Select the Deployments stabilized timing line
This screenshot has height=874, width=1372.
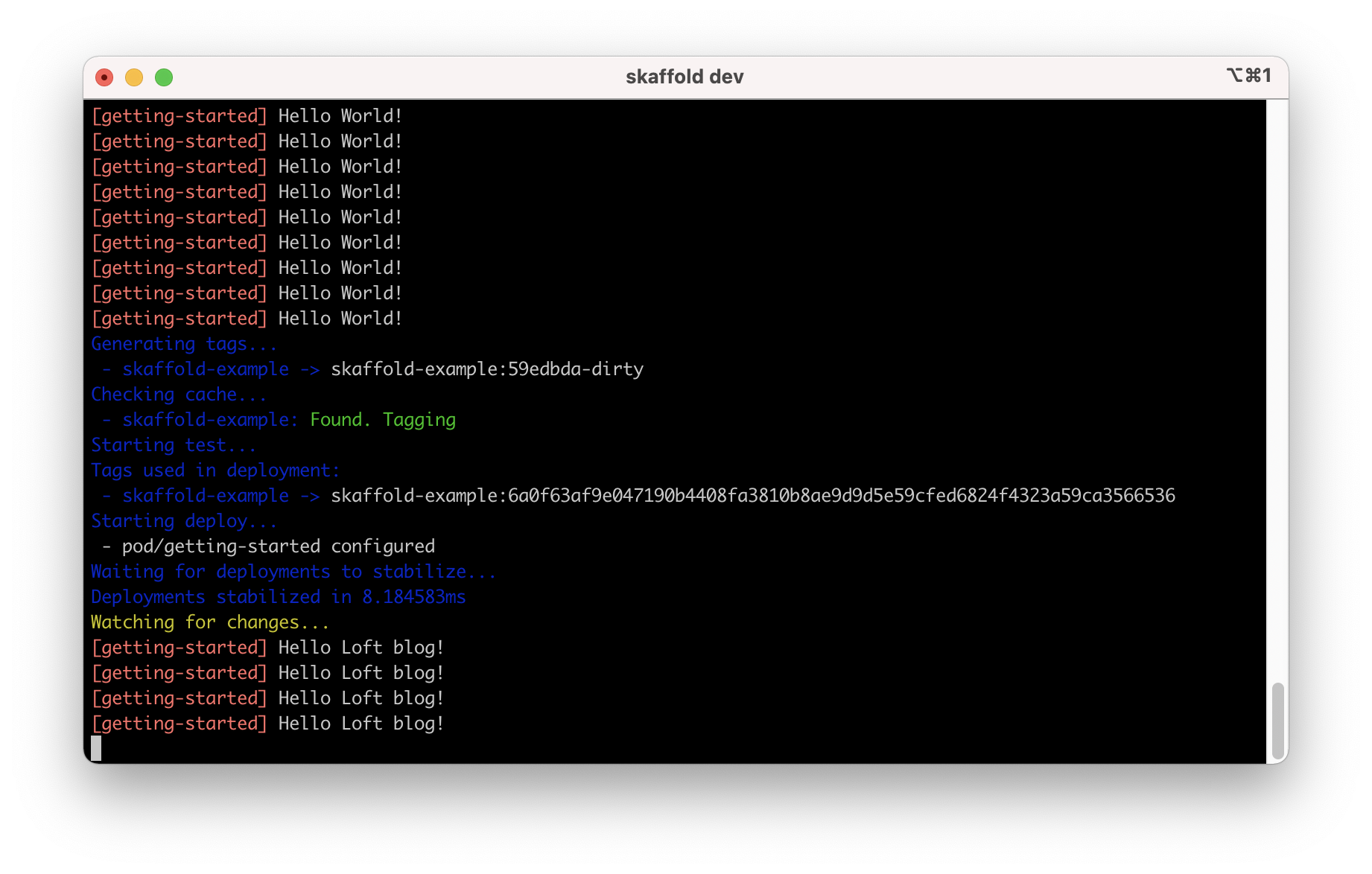pos(278,596)
